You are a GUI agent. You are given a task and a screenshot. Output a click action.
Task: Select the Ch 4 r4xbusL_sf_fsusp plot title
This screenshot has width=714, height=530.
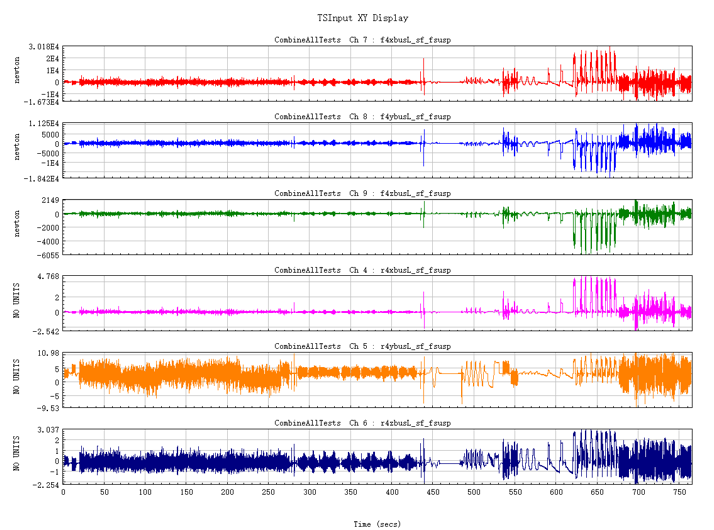click(x=362, y=270)
